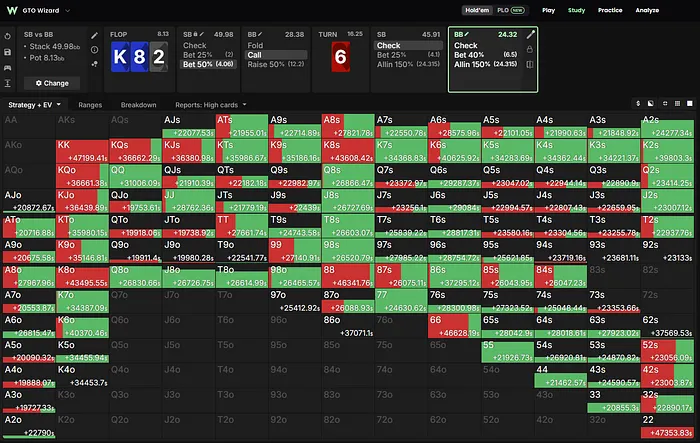Click the red 6 turn card
Screen dimensions: 700x443
pos(341,57)
